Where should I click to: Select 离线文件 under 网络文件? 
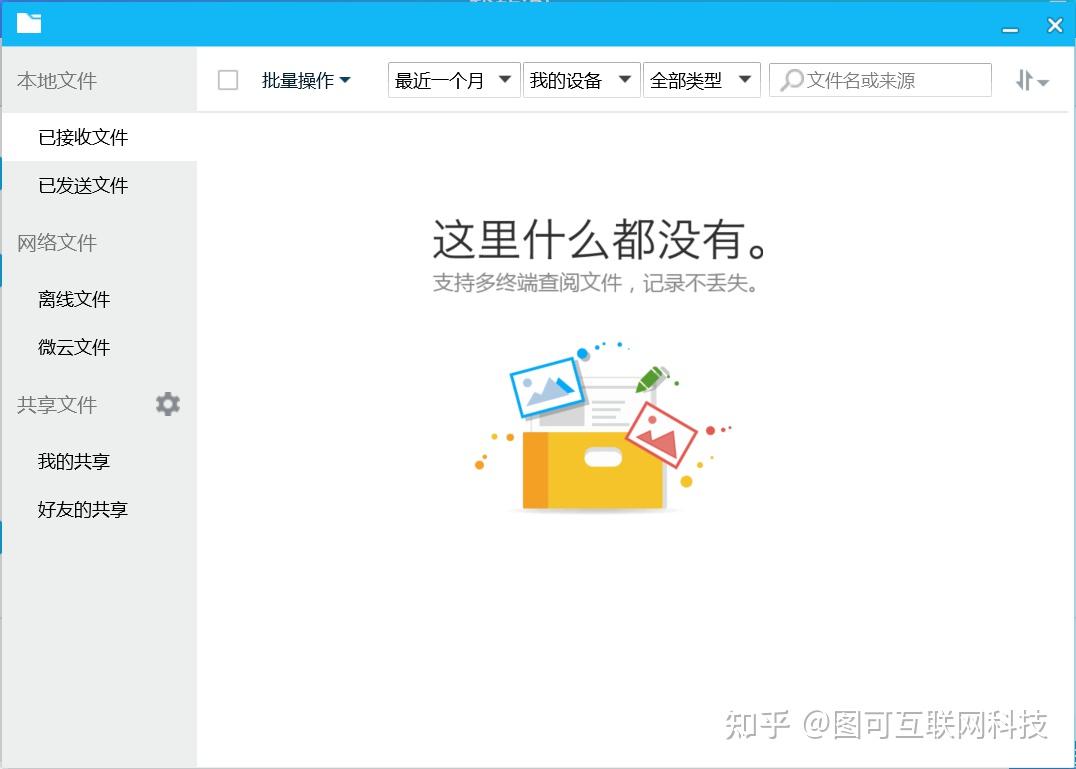click(x=73, y=299)
